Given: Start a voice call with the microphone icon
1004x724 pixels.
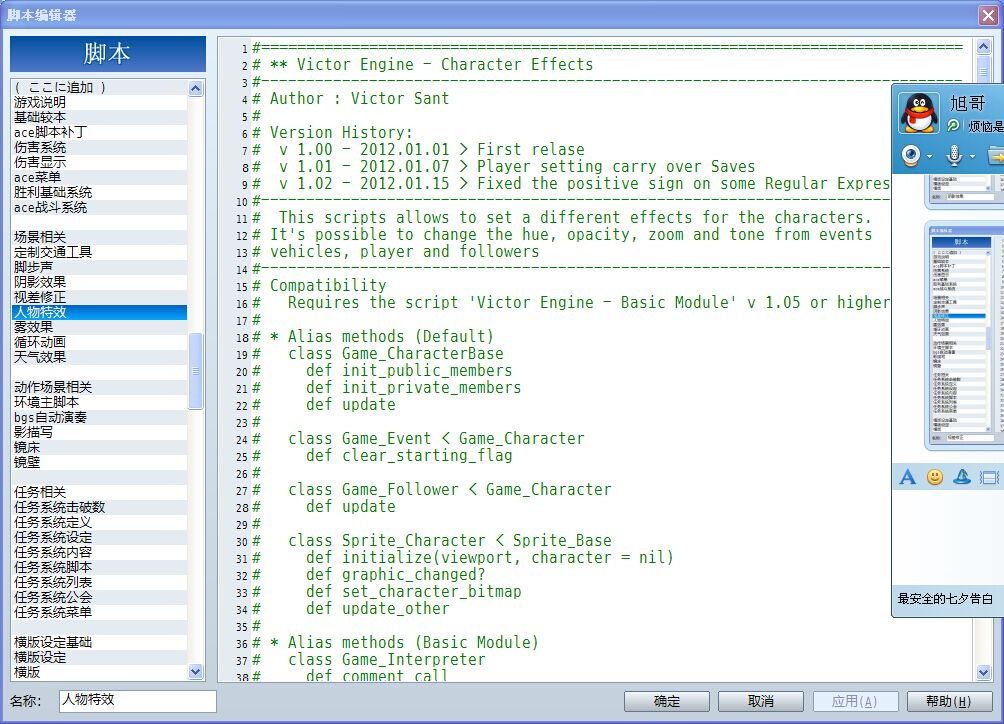Looking at the screenshot, I should click(x=954, y=156).
